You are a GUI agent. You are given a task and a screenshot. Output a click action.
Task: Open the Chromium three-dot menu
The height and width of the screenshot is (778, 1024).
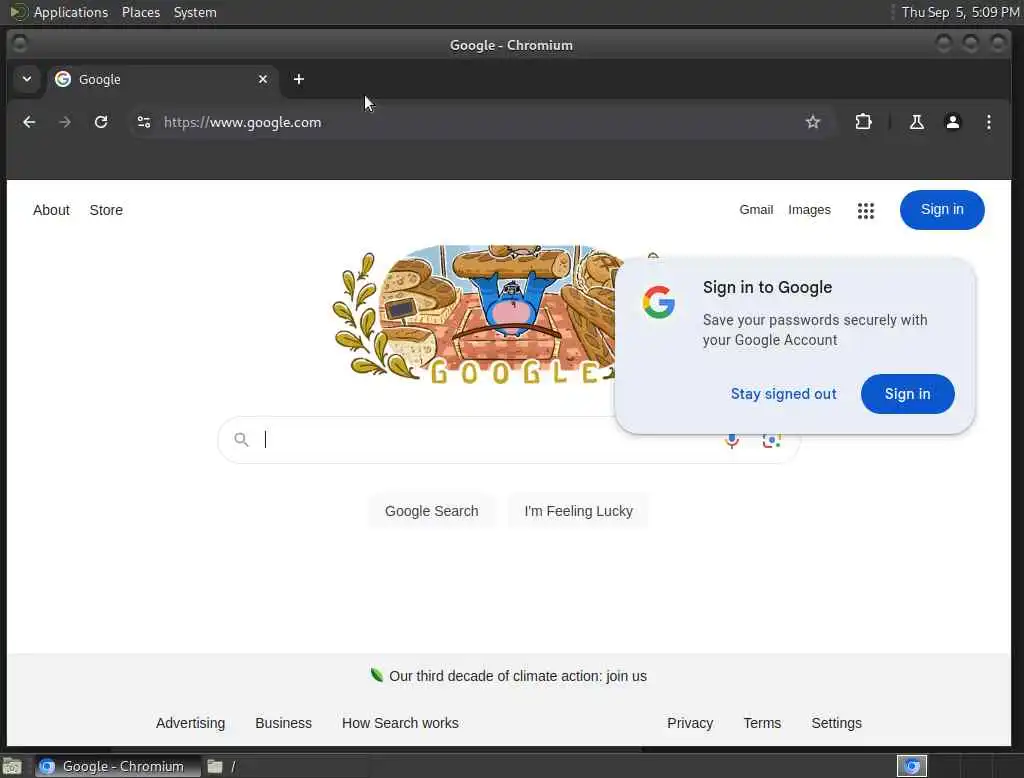tap(989, 122)
